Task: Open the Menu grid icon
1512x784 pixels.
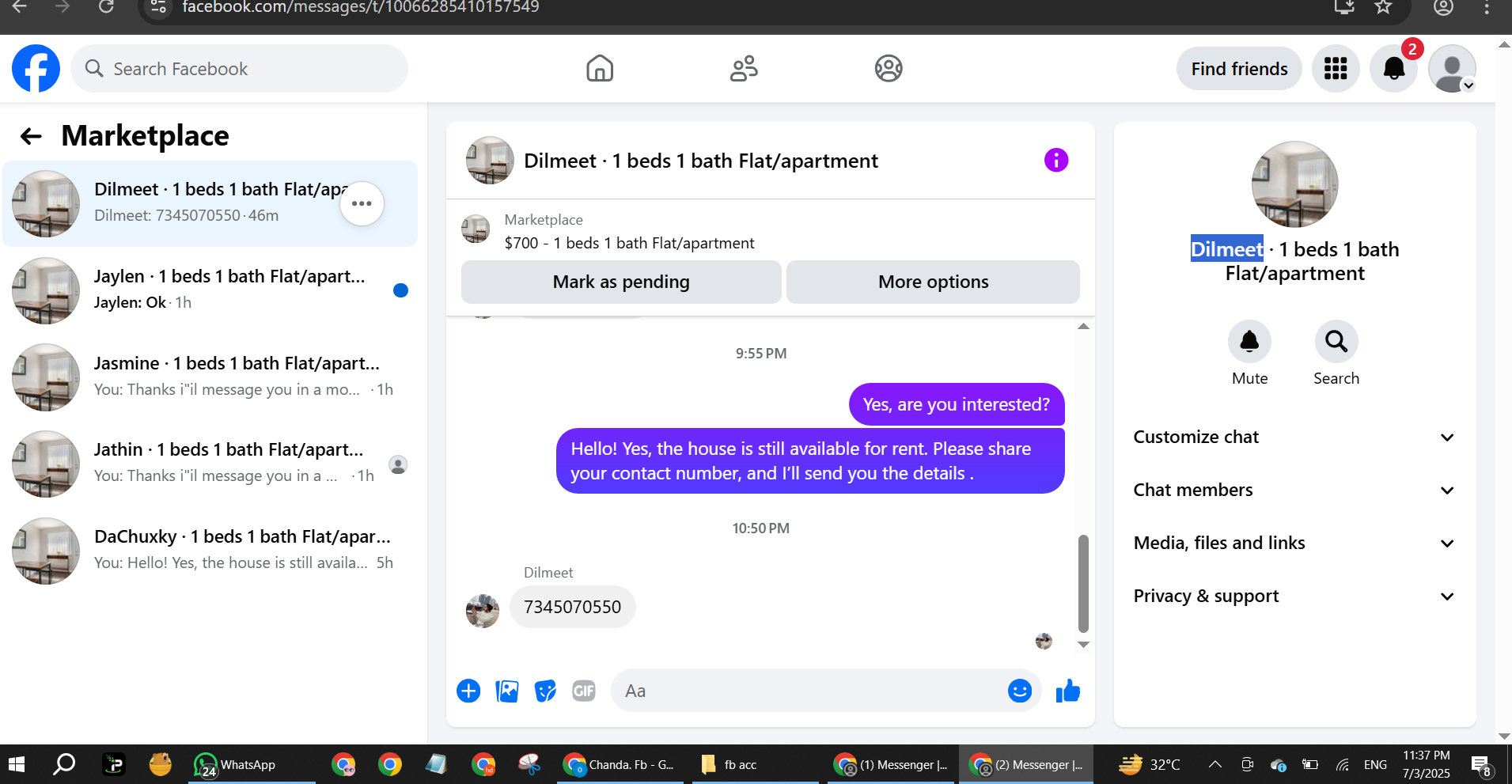Action: coord(1336,69)
